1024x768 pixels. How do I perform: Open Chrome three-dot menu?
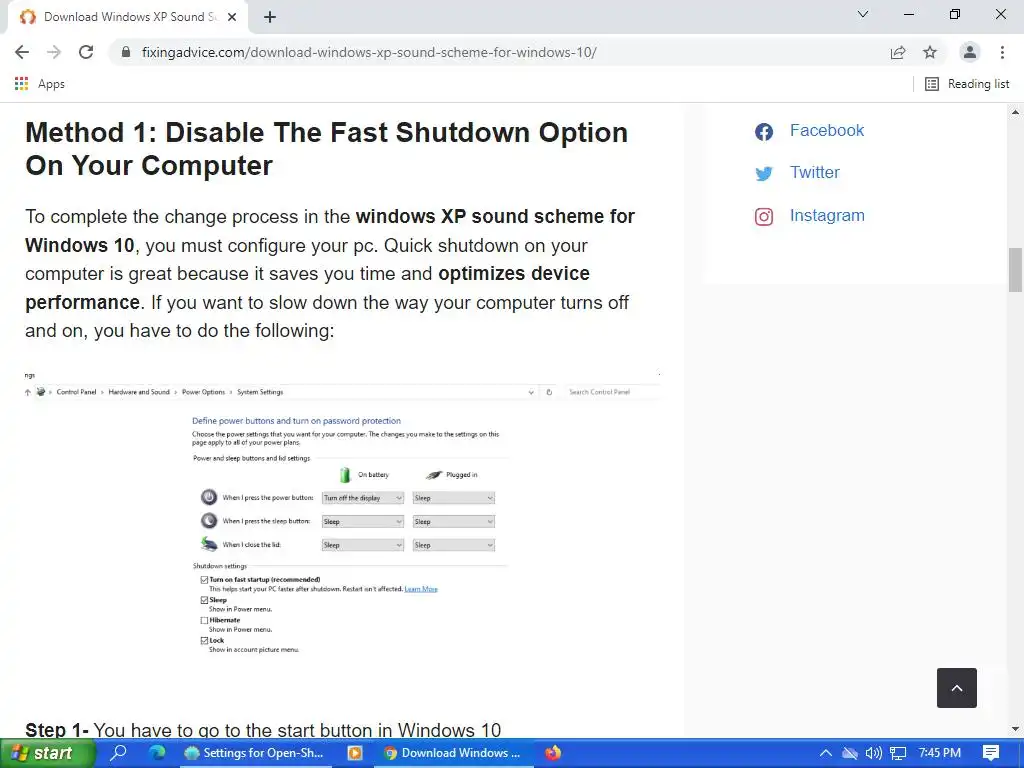[x=1002, y=52]
